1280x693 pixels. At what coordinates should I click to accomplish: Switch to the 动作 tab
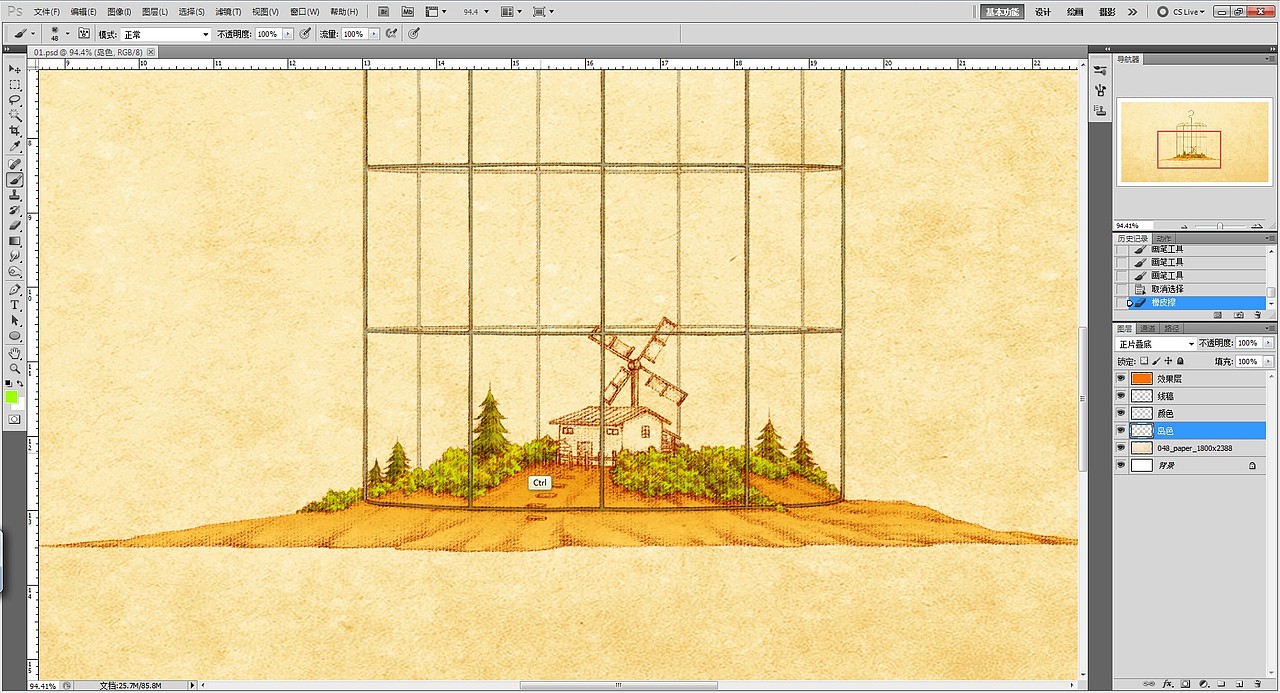(x=1164, y=239)
